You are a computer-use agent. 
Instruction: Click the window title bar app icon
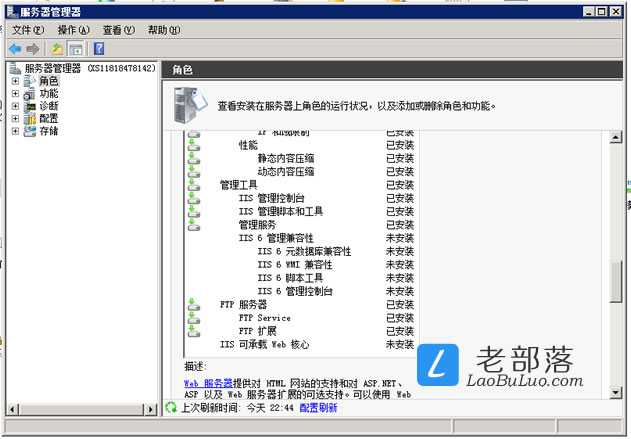point(12,12)
